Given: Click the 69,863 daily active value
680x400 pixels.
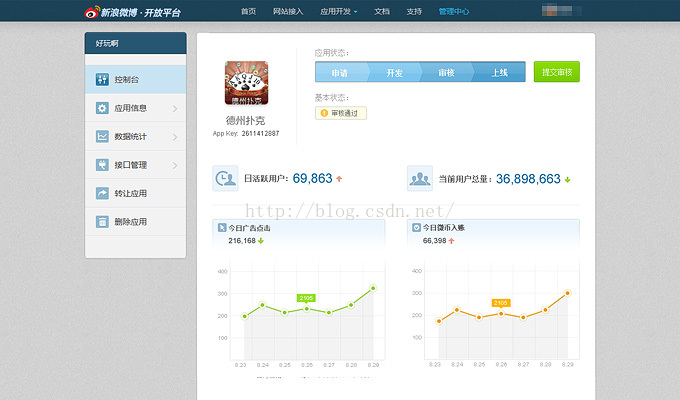Looking at the screenshot, I should pyautogui.click(x=312, y=178).
